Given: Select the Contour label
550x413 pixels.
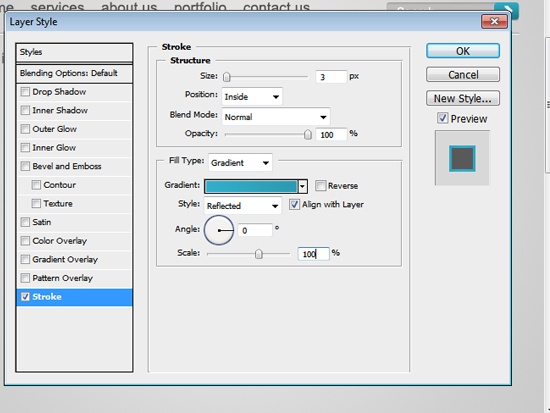Looking at the screenshot, I should pyautogui.click(x=60, y=185).
